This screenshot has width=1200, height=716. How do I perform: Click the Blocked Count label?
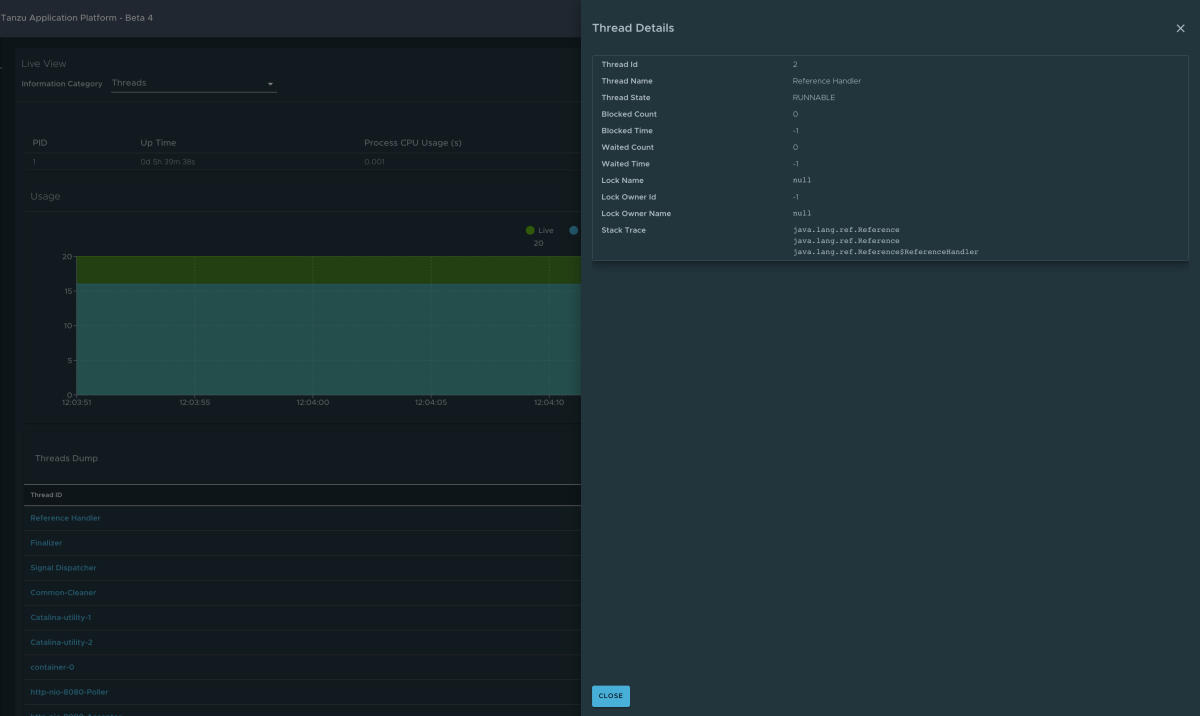(x=629, y=114)
